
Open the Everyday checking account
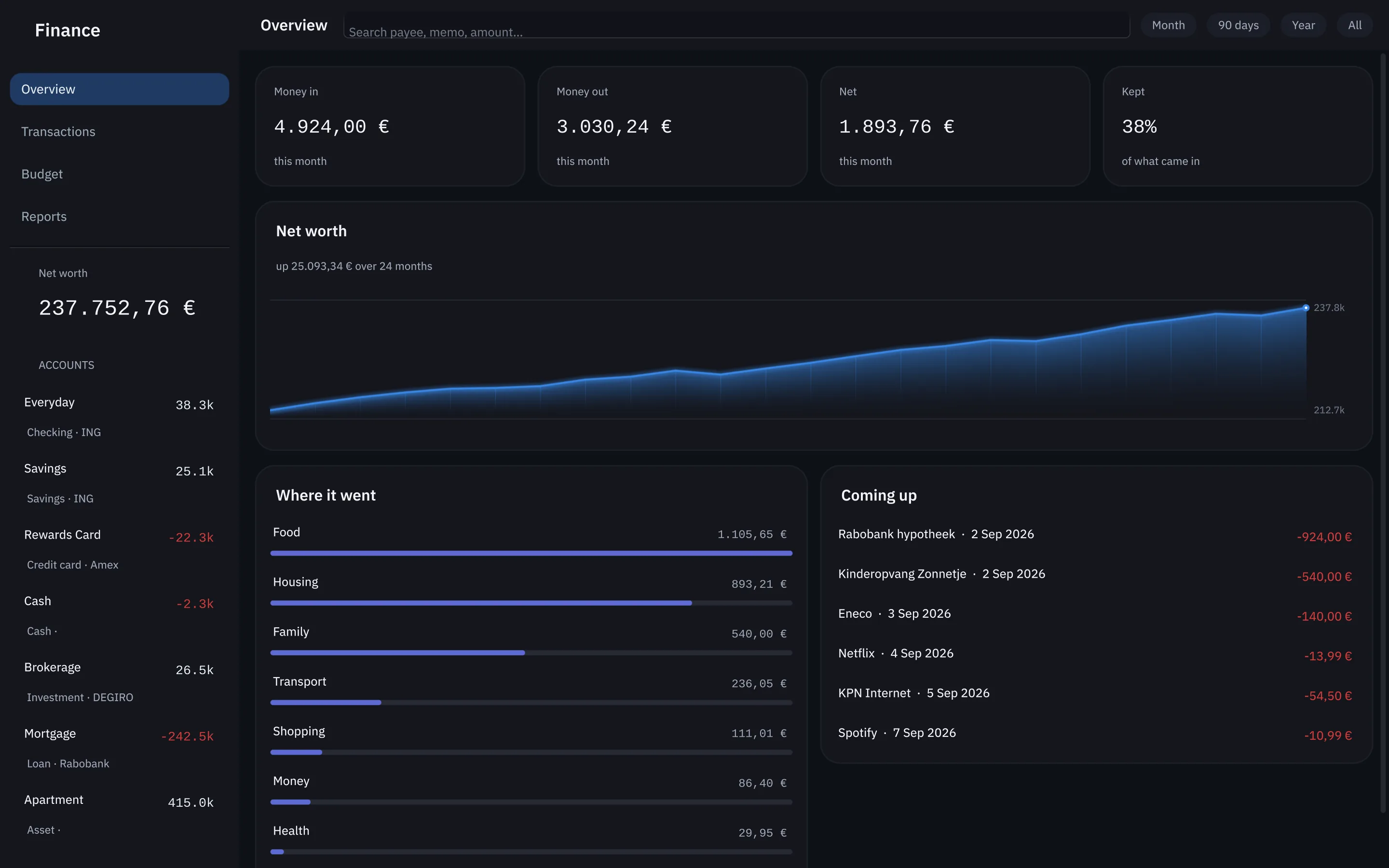[120, 417]
